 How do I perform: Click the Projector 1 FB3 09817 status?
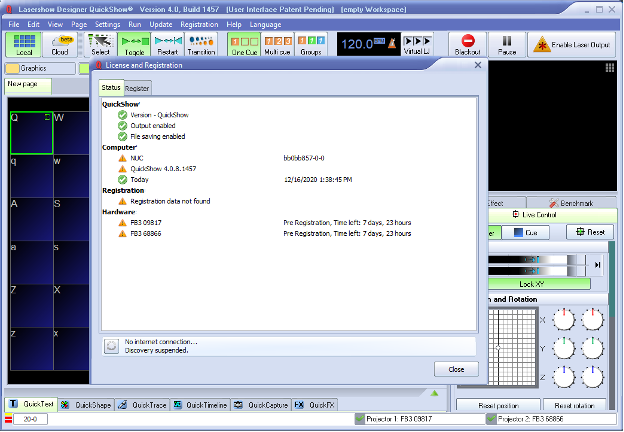pyautogui.click(x=420, y=419)
